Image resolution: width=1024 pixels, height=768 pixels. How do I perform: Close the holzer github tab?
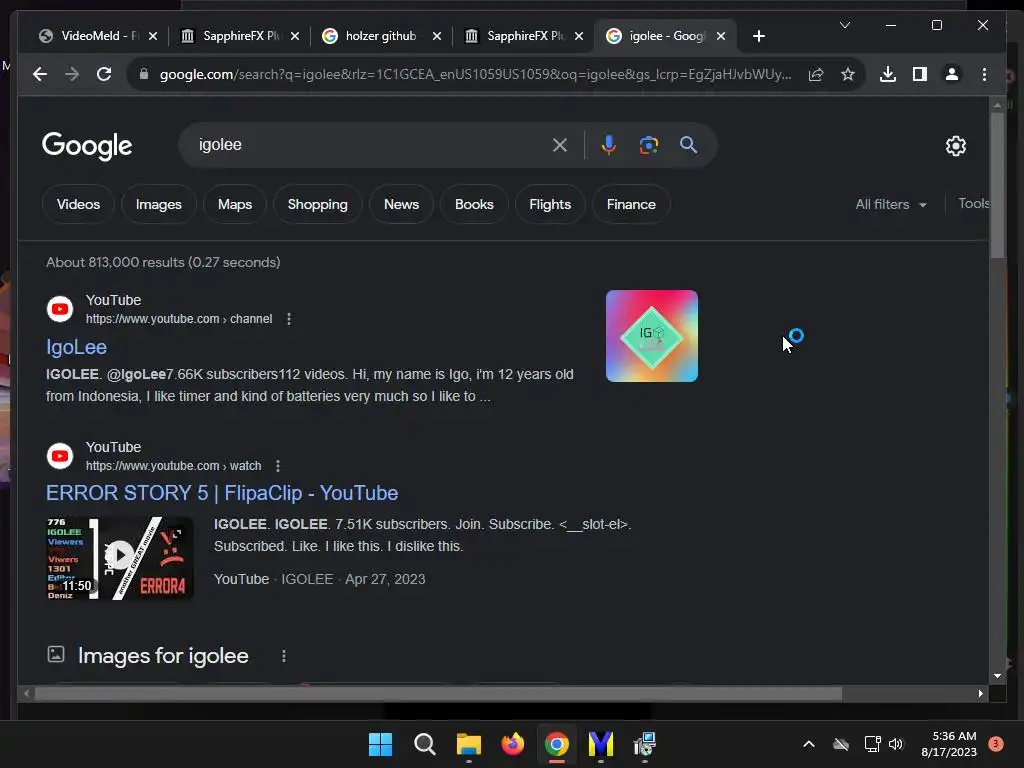[x=437, y=36]
